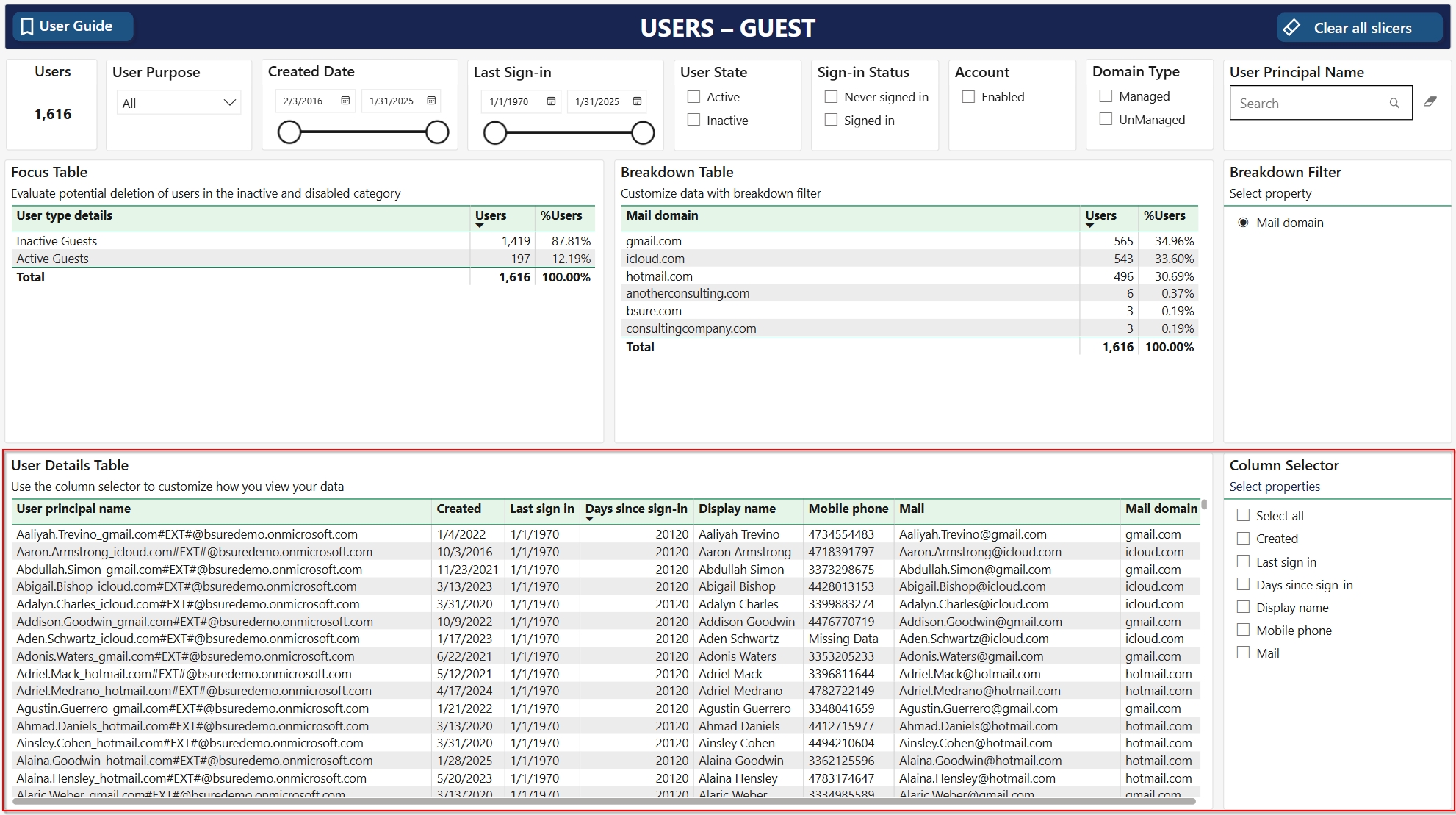Sort Focus Table by Users column header
The width and height of the screenshot is (1456, 815).
click(490, 215)
